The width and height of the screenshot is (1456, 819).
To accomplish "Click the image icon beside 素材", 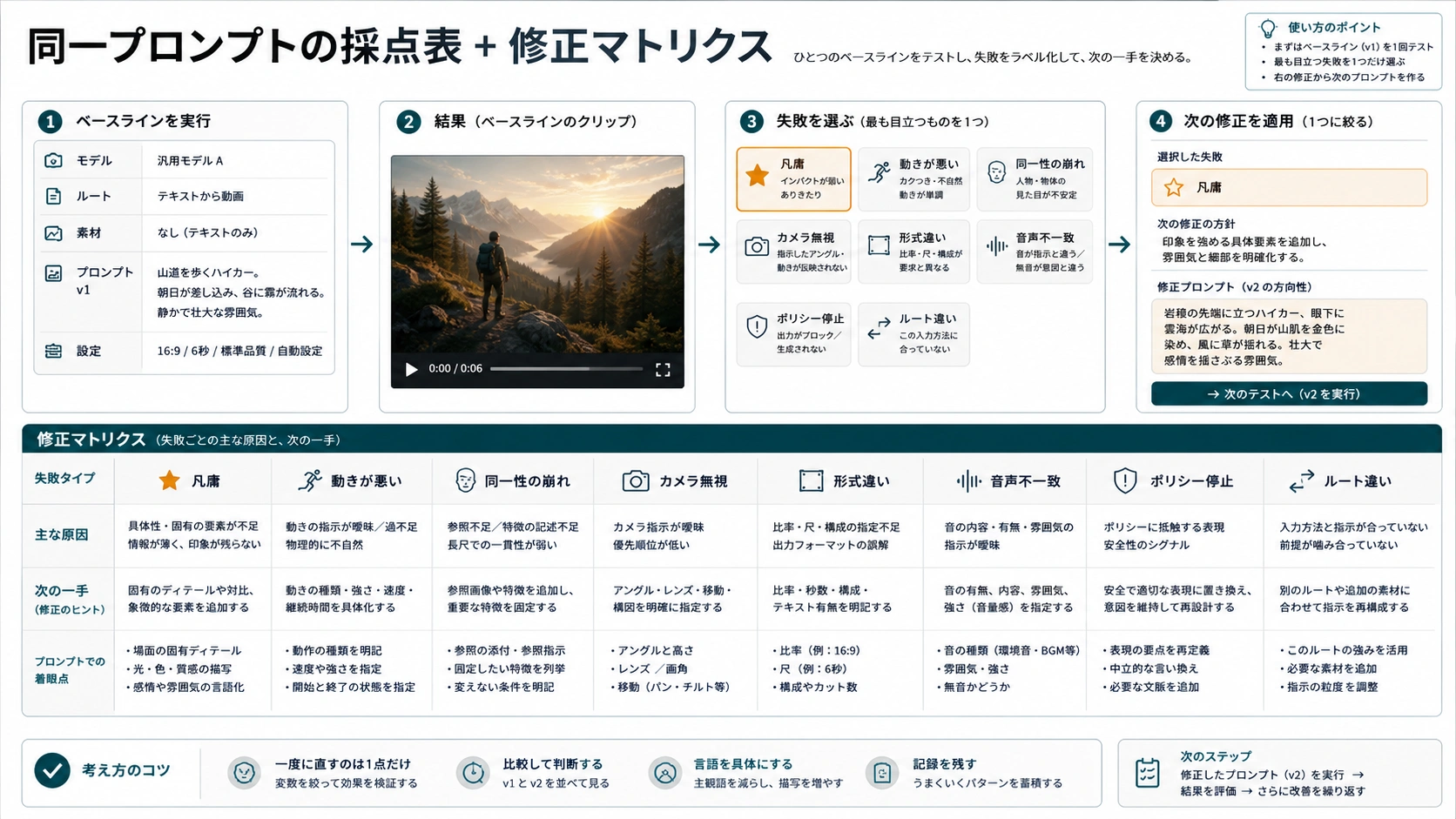I will pos(53,232).
